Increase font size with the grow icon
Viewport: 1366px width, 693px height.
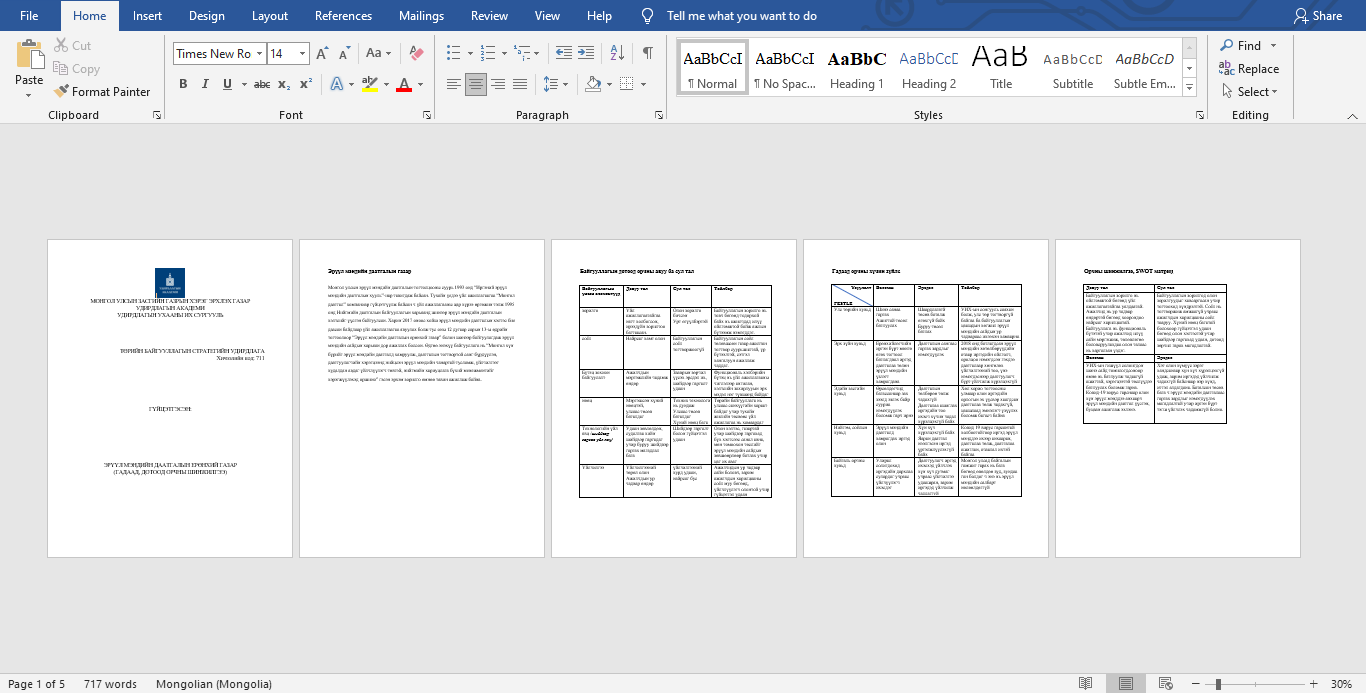[322, 53]
